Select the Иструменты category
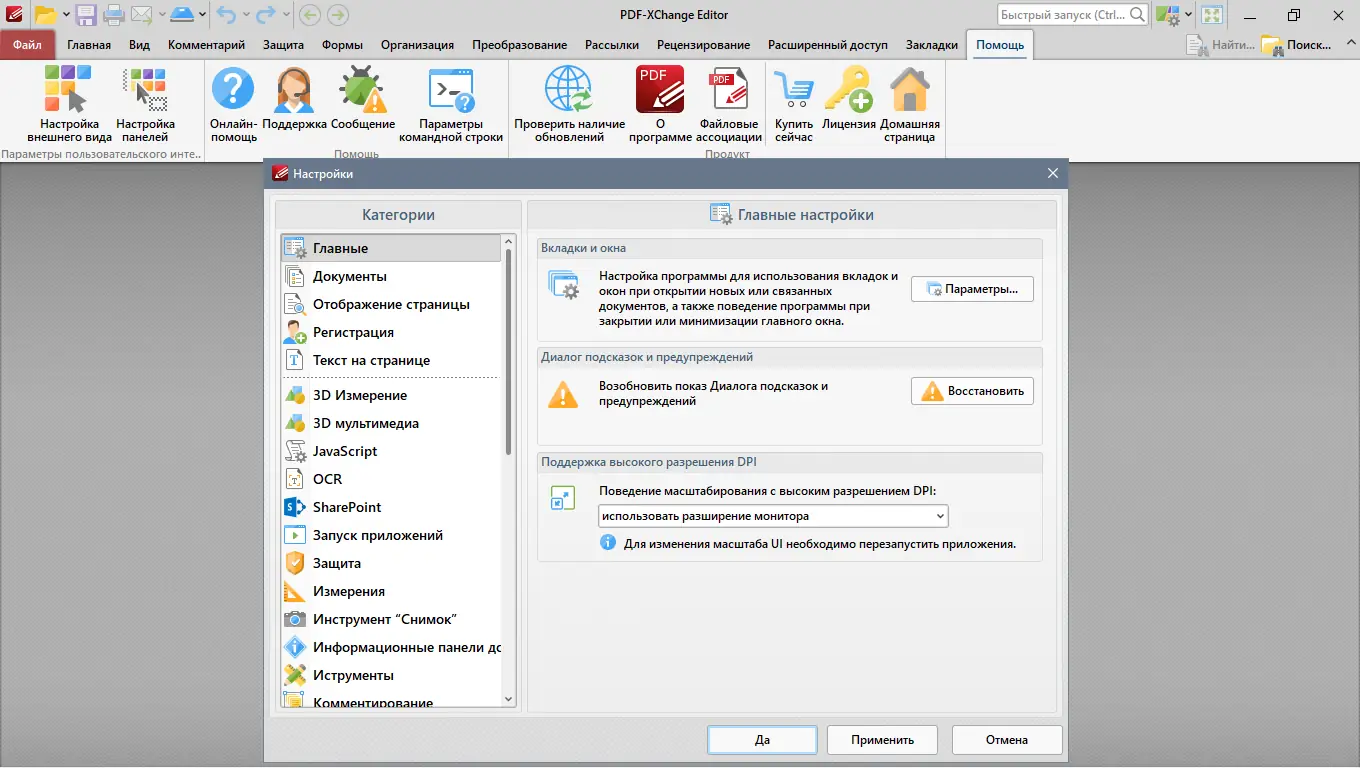This screenshot has width=1360, height=768. pos(391,675)
